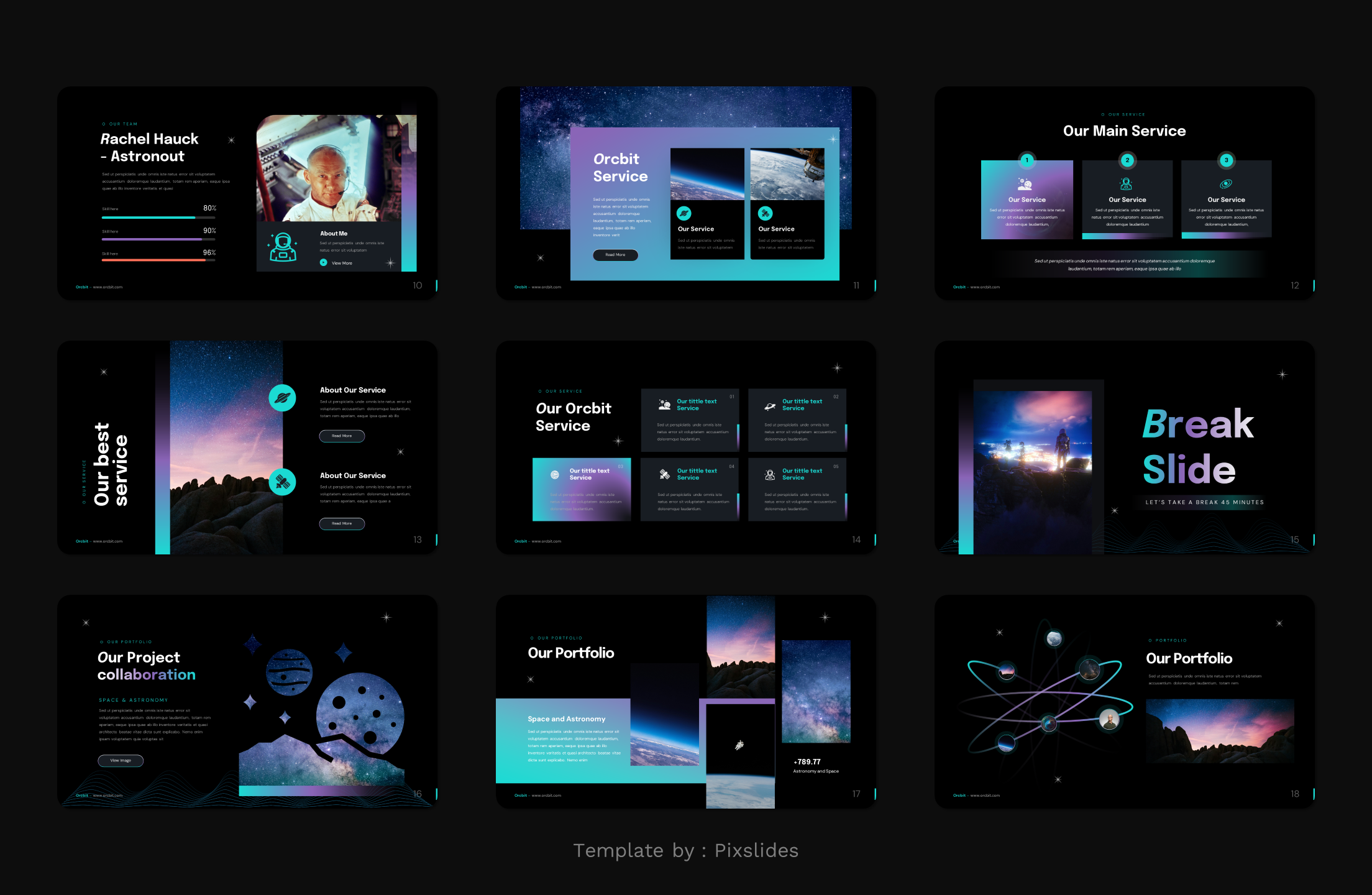This screenshot has height=895, width=1372.
Task: Click LET'S TAKE A BREAK 45 MINUTES text
Action: pyautogui.click(x=1204, y=502)
